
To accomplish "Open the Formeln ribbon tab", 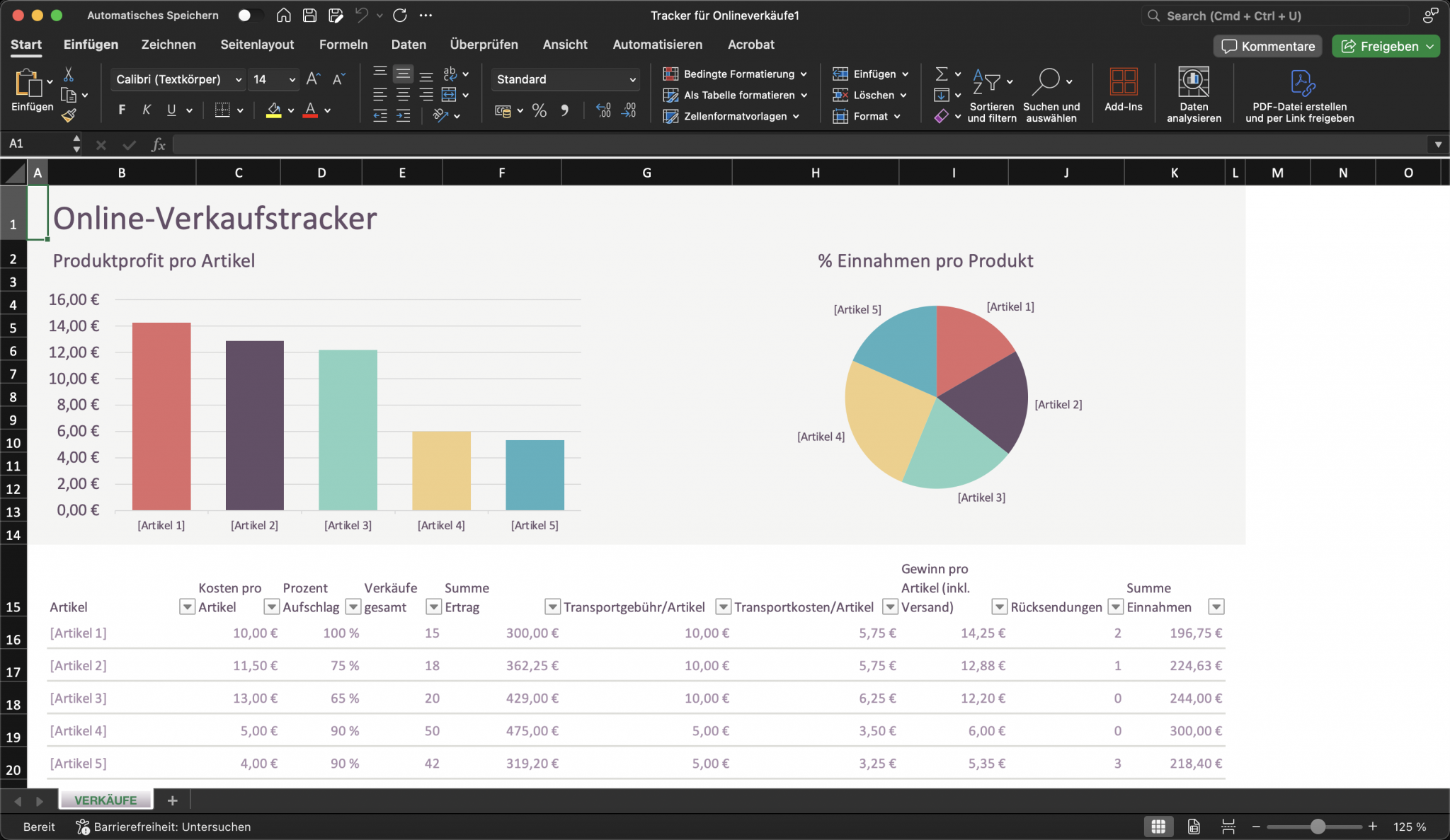I will point(343,45).
